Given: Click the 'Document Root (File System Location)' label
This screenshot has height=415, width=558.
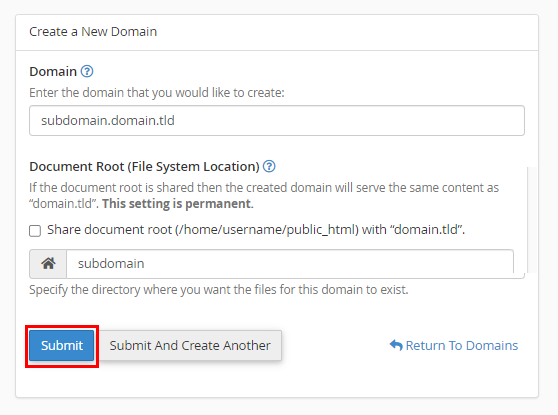Looking at the screenshot, I should coord(144,167).
